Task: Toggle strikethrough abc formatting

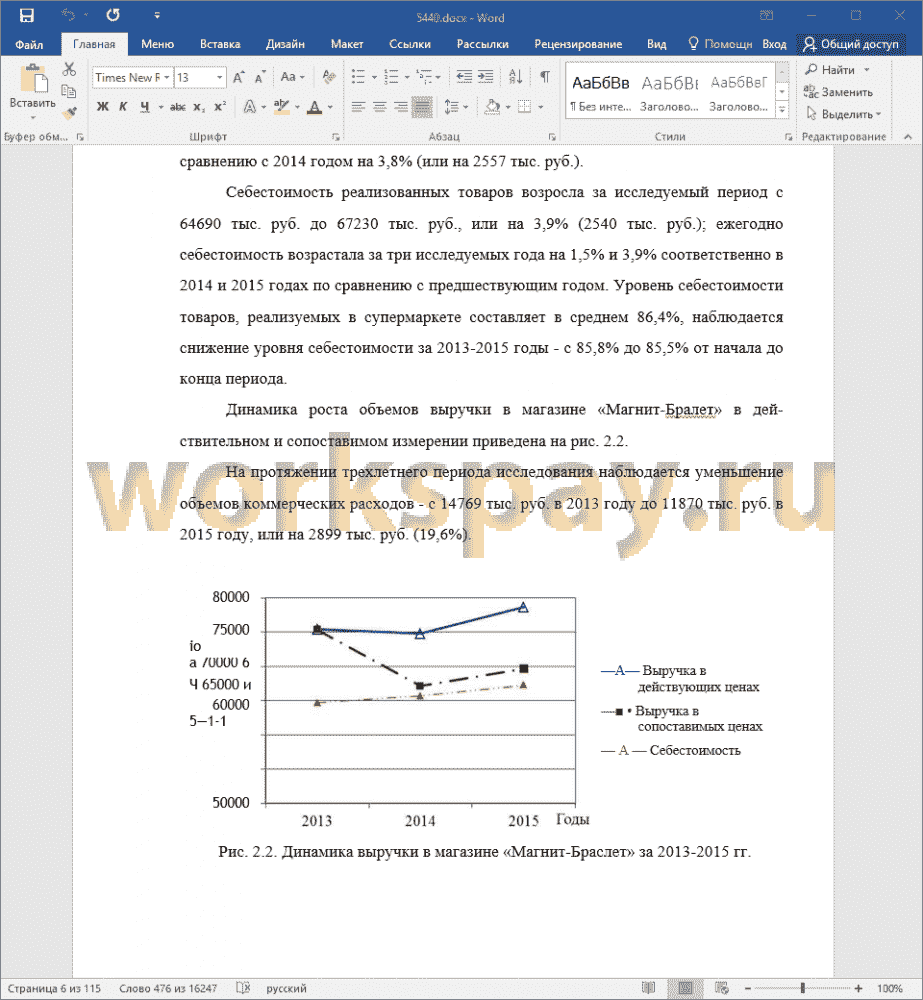Action: (177, 107)
